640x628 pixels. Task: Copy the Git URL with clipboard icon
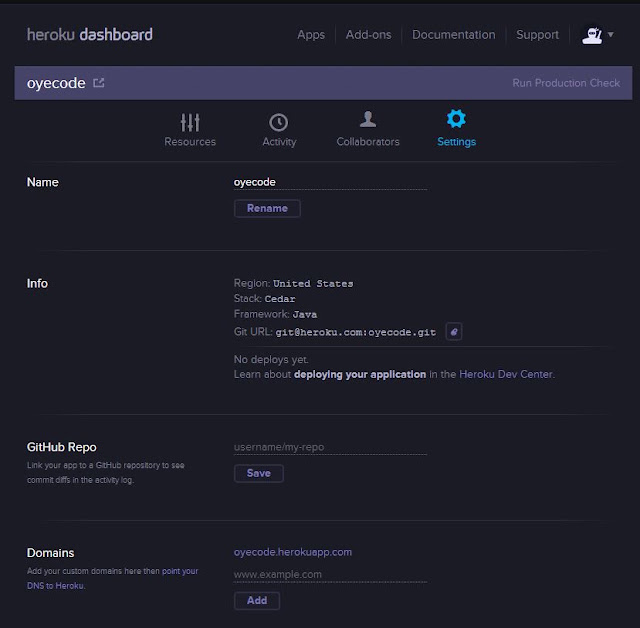pyautogui.click(x=453, y=331)
